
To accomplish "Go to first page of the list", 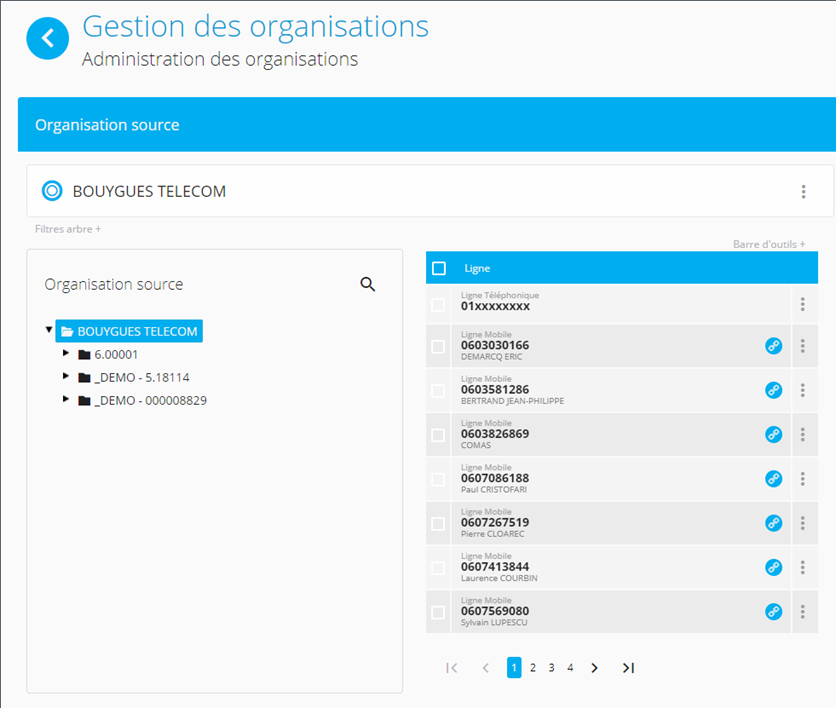I will tap(452, 667).
